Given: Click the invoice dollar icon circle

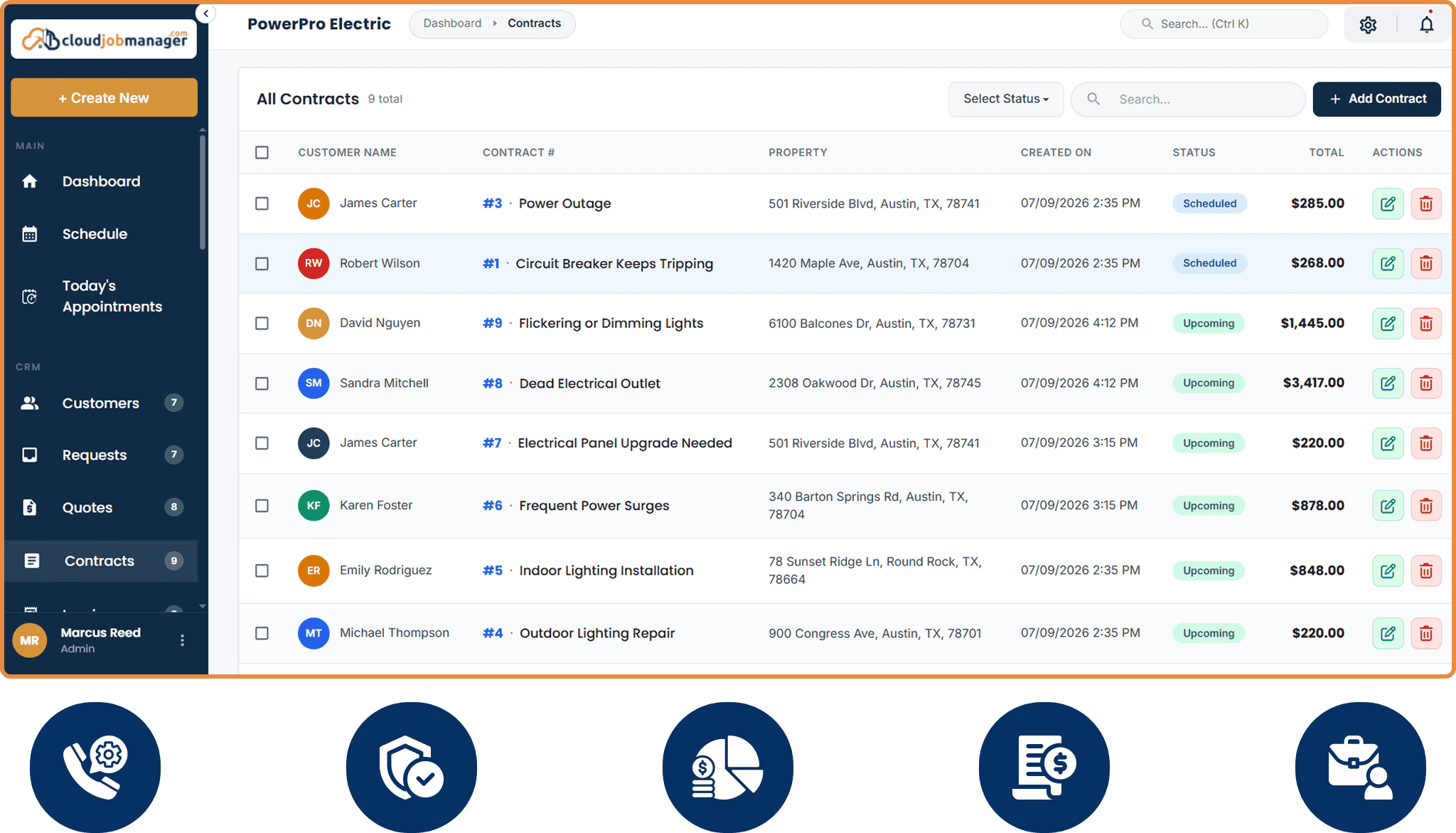Looking at the screenshot, I should pyautogui.click(x=1044, y=768).
